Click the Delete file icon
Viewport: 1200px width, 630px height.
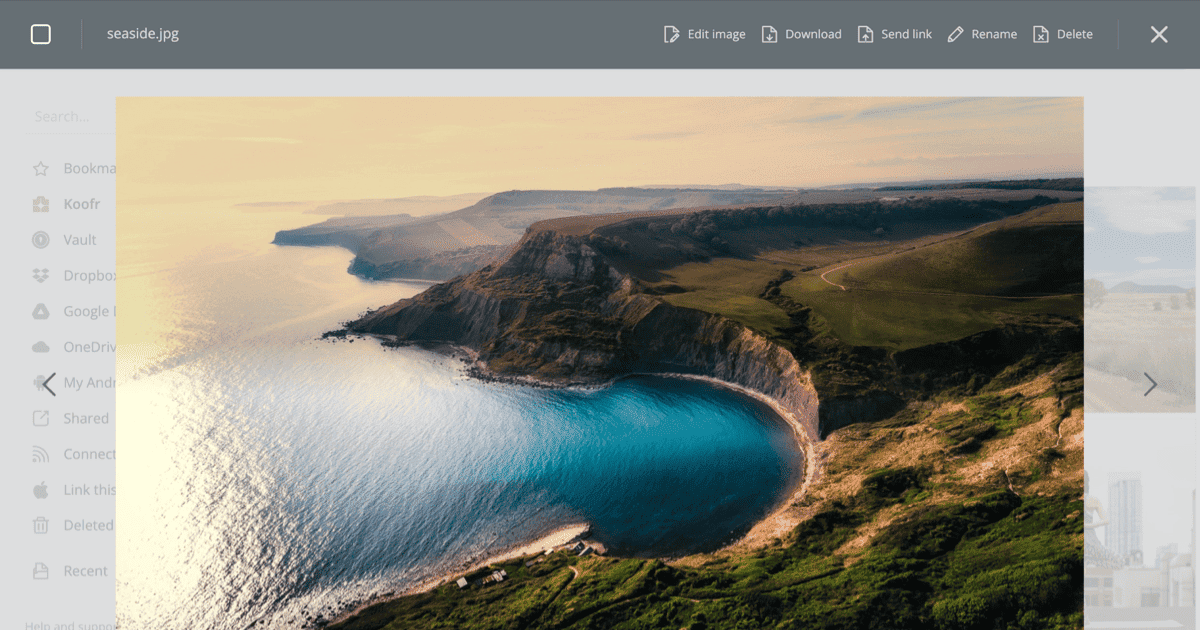pos(1041,34)
